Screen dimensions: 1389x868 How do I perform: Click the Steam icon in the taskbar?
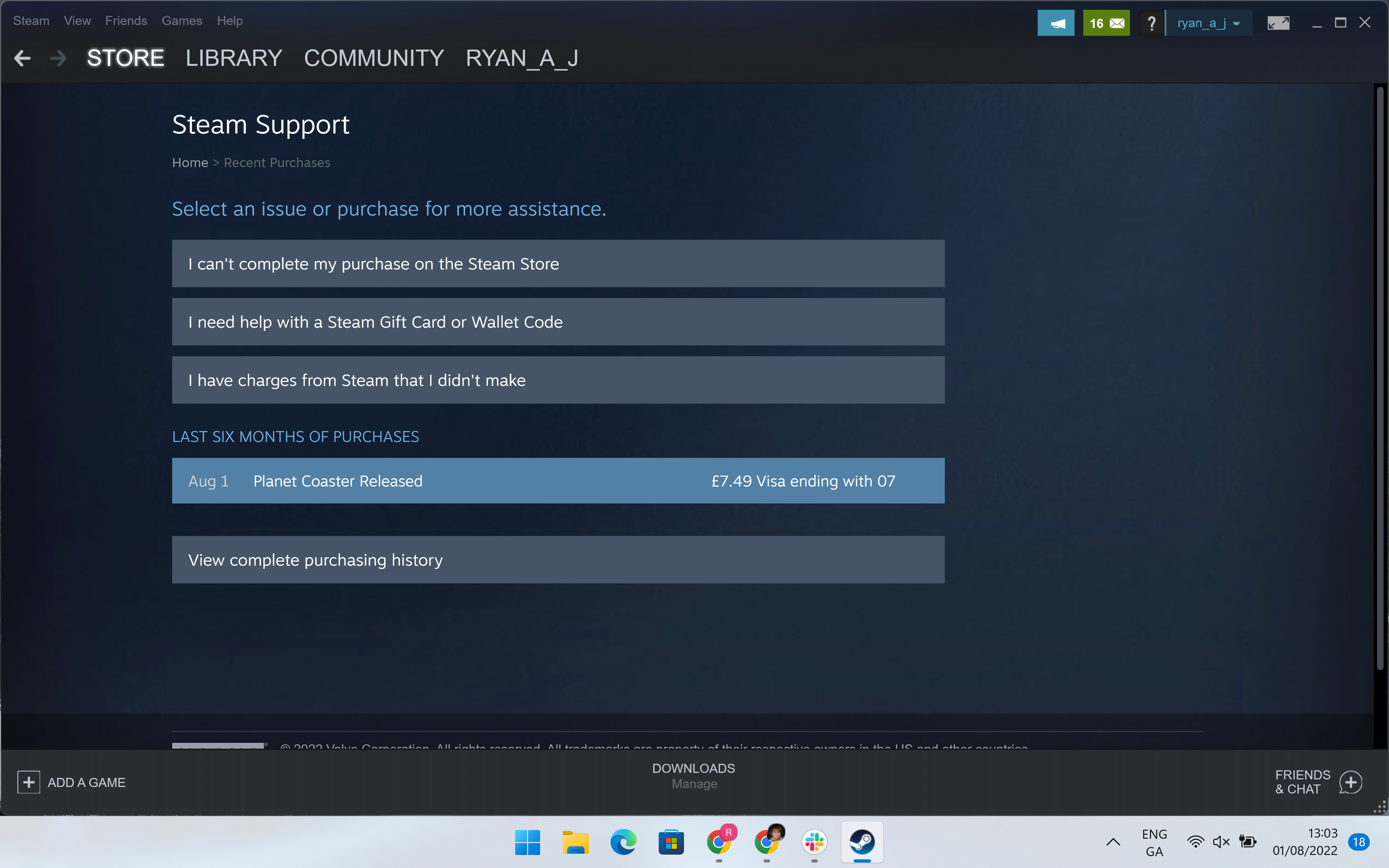pos(862,842)
